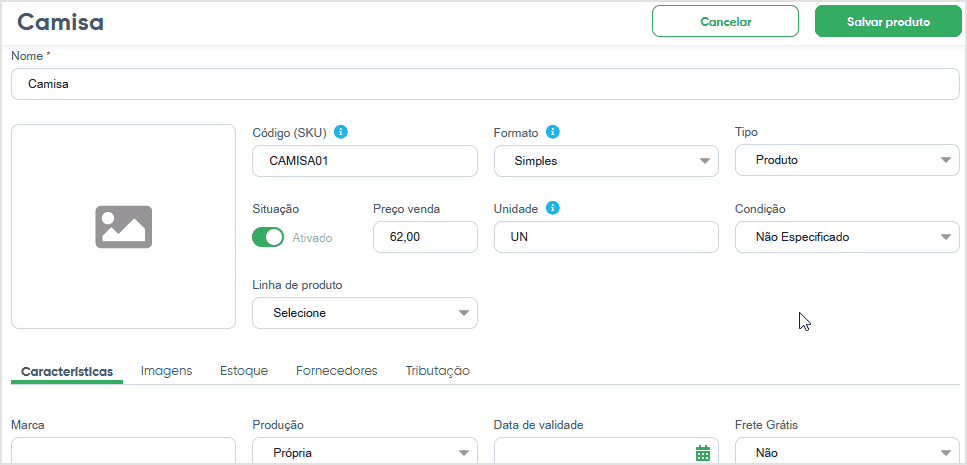Open the Estoque tab
Image resolution: width=967 pixels, height=465 pixels.
(x=244, y=371)
